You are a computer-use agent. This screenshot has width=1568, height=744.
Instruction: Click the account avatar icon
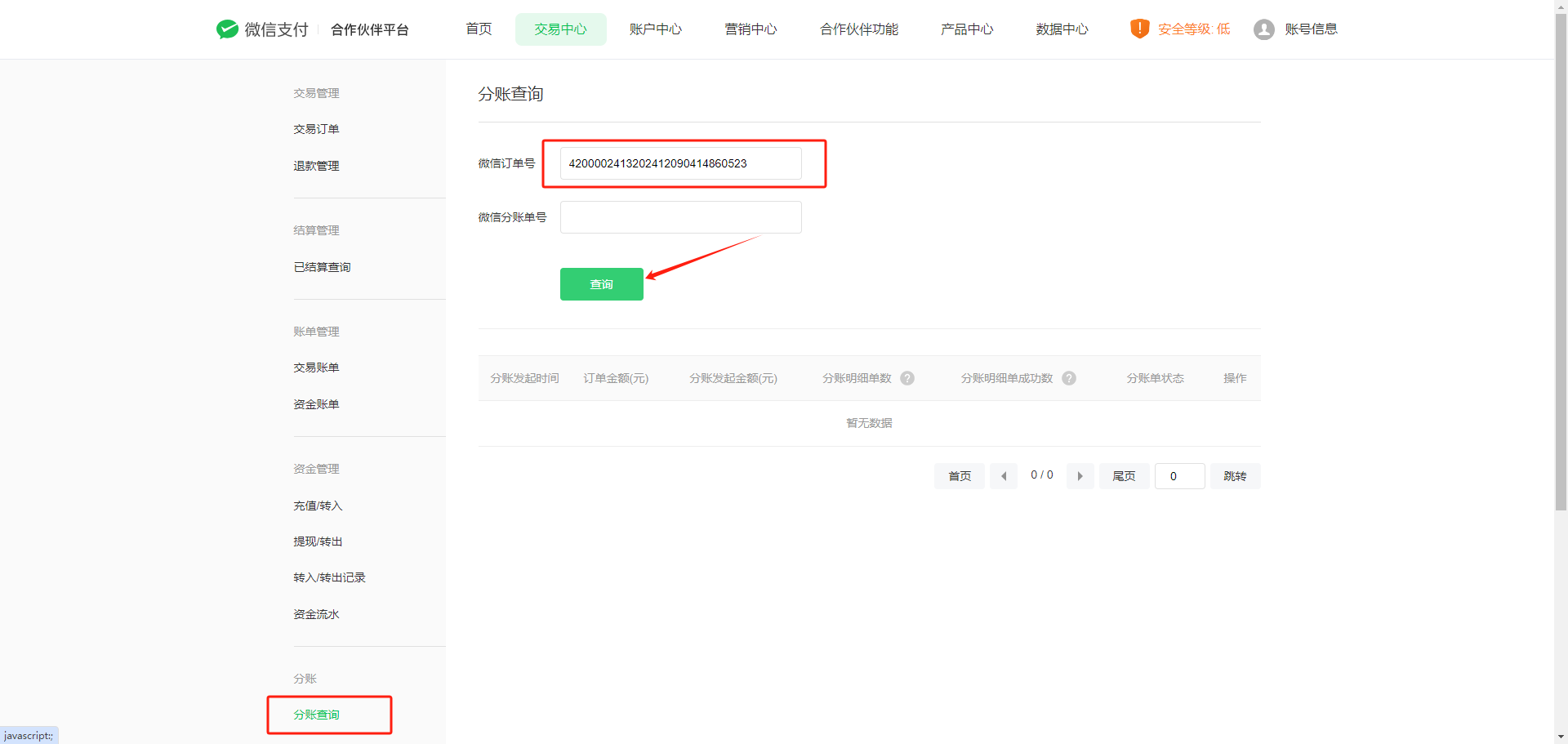[x=1263, y=29]
